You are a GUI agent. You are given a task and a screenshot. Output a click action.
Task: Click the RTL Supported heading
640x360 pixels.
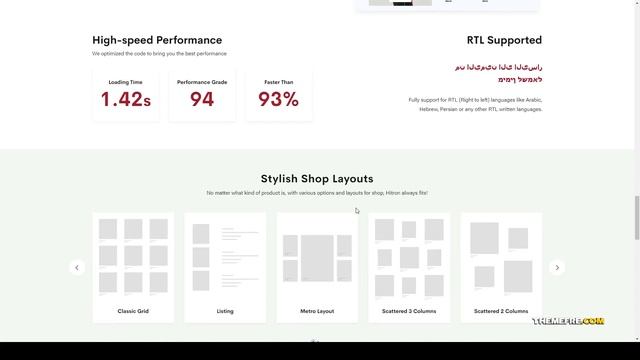tap(504, 40)
